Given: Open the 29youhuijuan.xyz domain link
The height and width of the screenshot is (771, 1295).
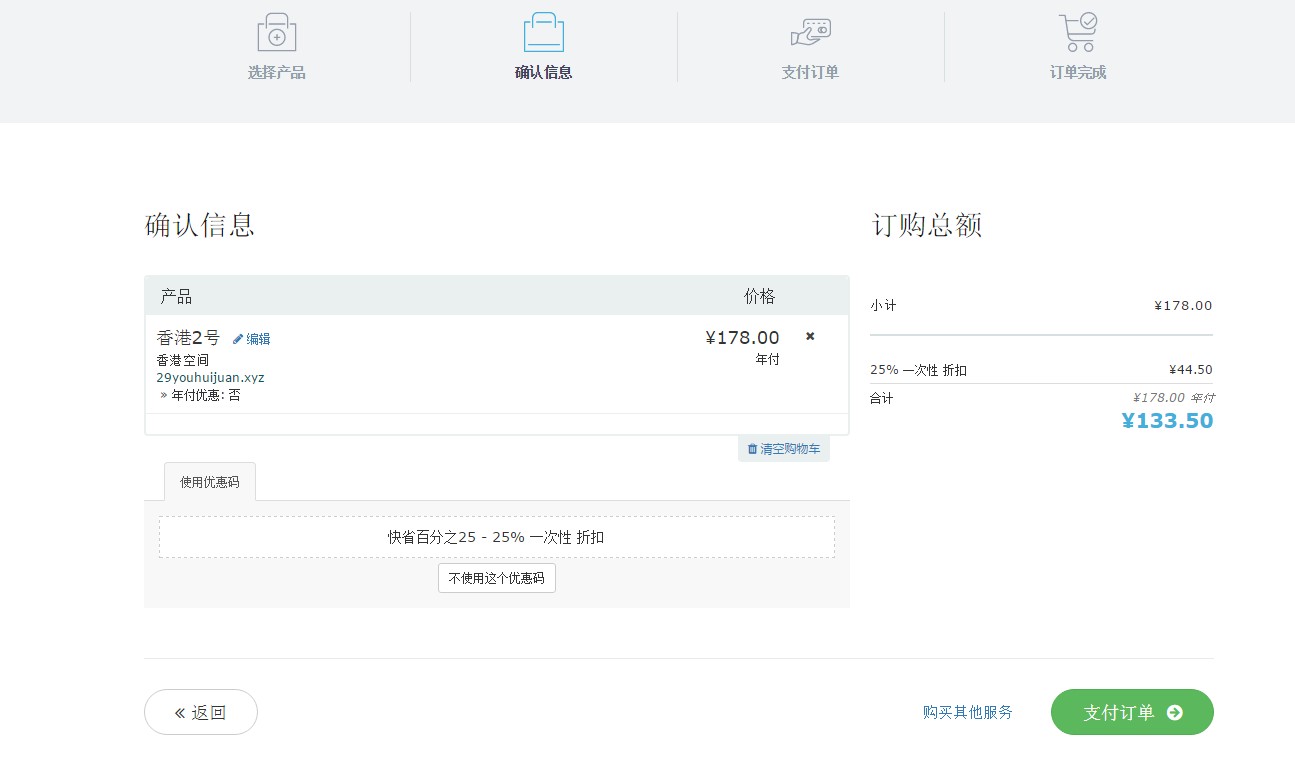Looking at the screenshot, I should (210, 377).
